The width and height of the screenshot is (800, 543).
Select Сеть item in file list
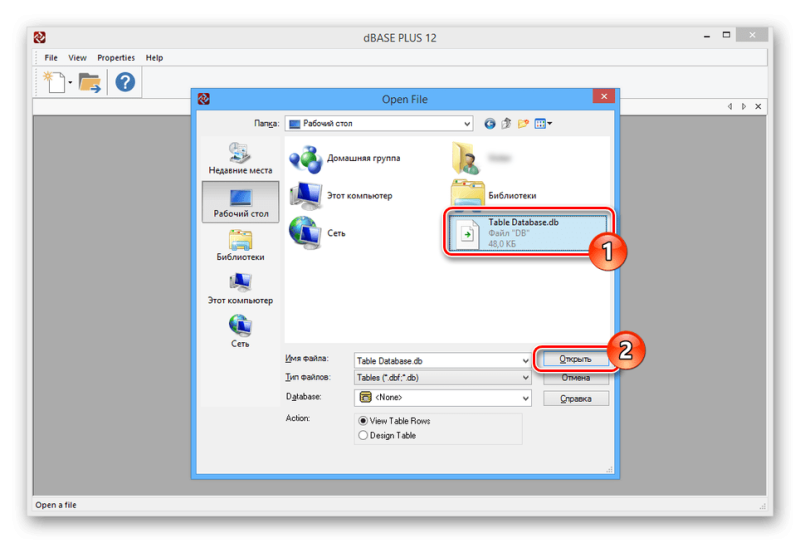(x=318, y=233)
